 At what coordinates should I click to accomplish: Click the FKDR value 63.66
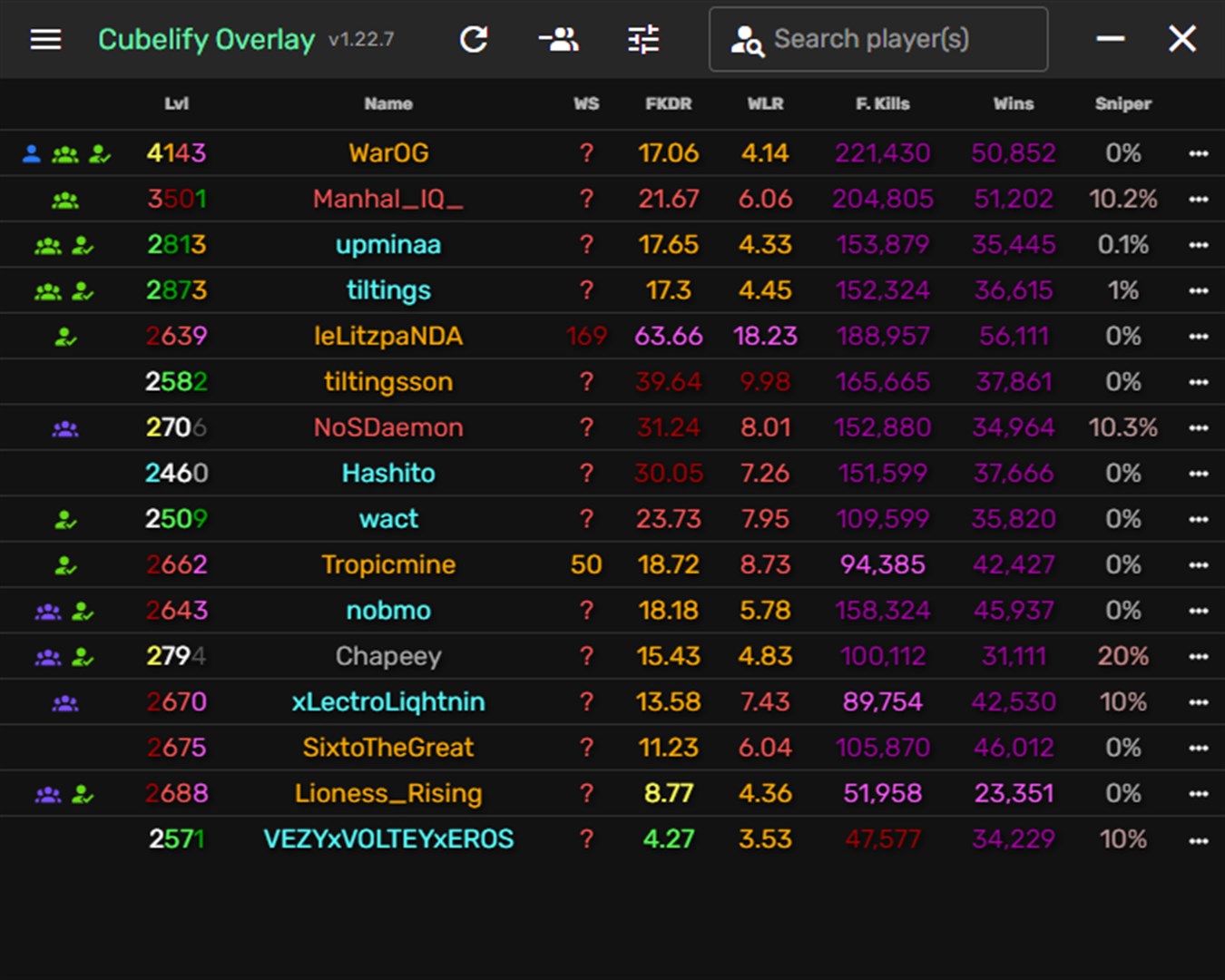tap(669, 336)
